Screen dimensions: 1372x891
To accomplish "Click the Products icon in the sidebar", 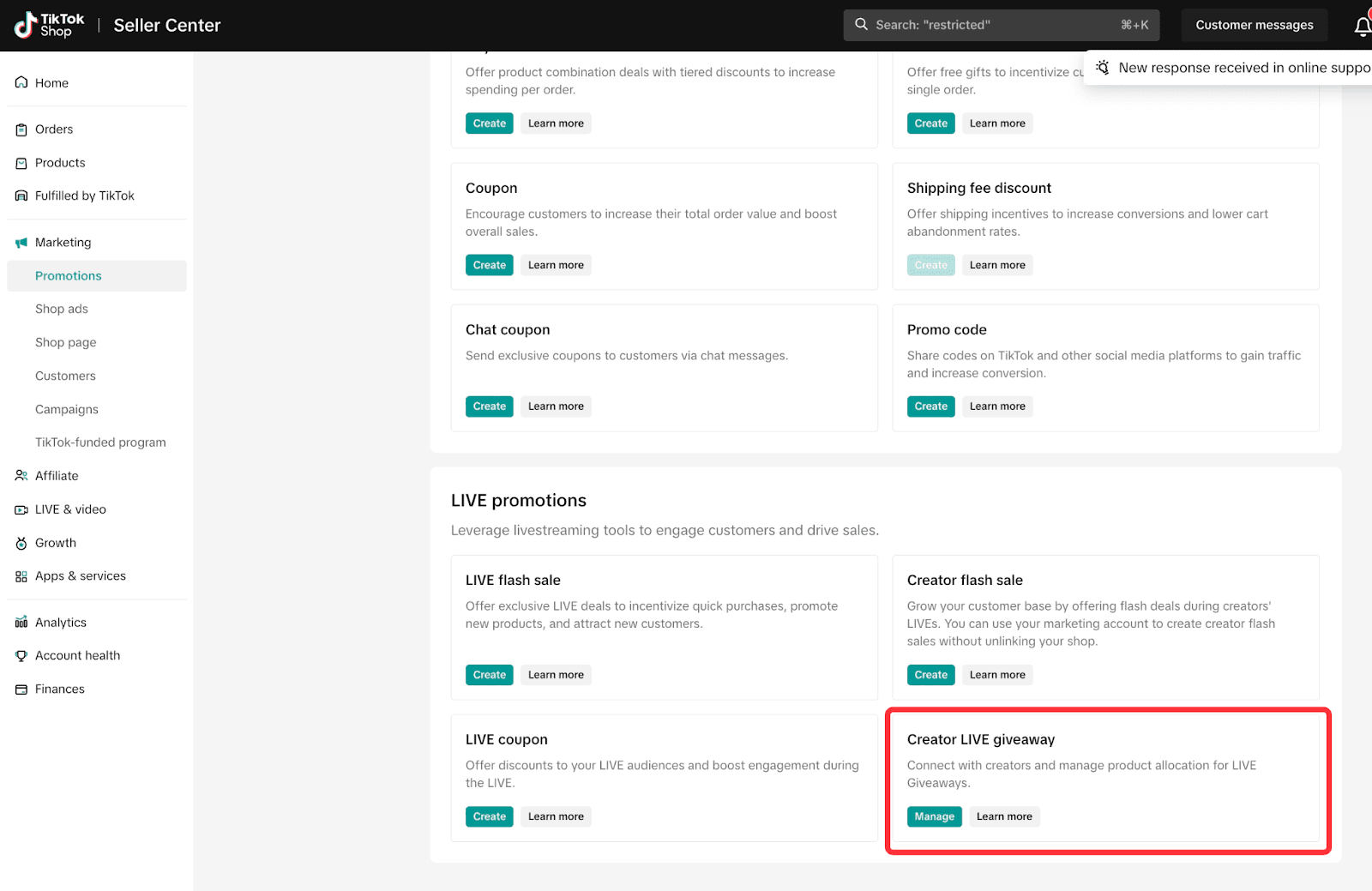I will [x=21, y=162].
